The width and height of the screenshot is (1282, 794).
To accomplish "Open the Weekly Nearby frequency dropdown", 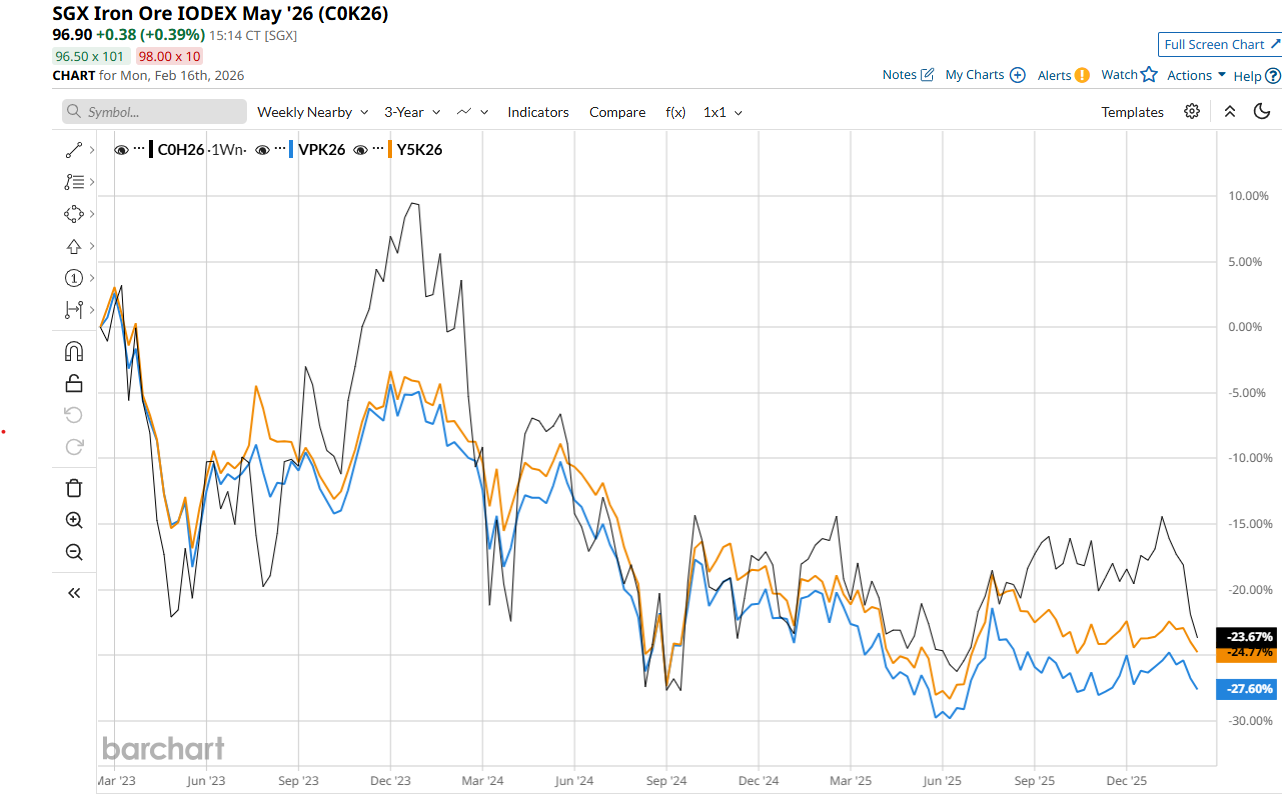I will (312, 112).
